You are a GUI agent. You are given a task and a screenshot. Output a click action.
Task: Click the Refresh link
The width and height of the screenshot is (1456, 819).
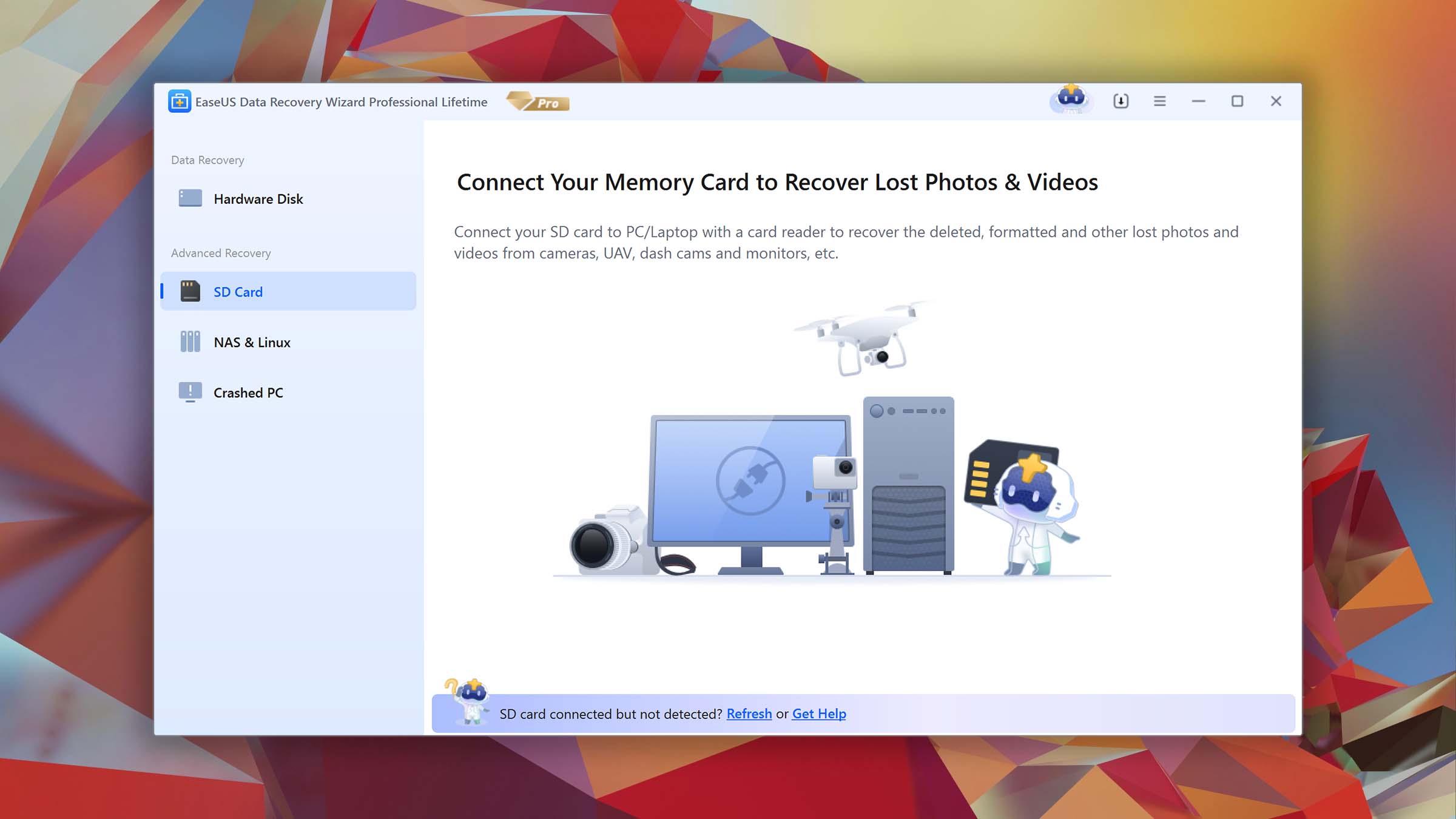tap(749, 714)
